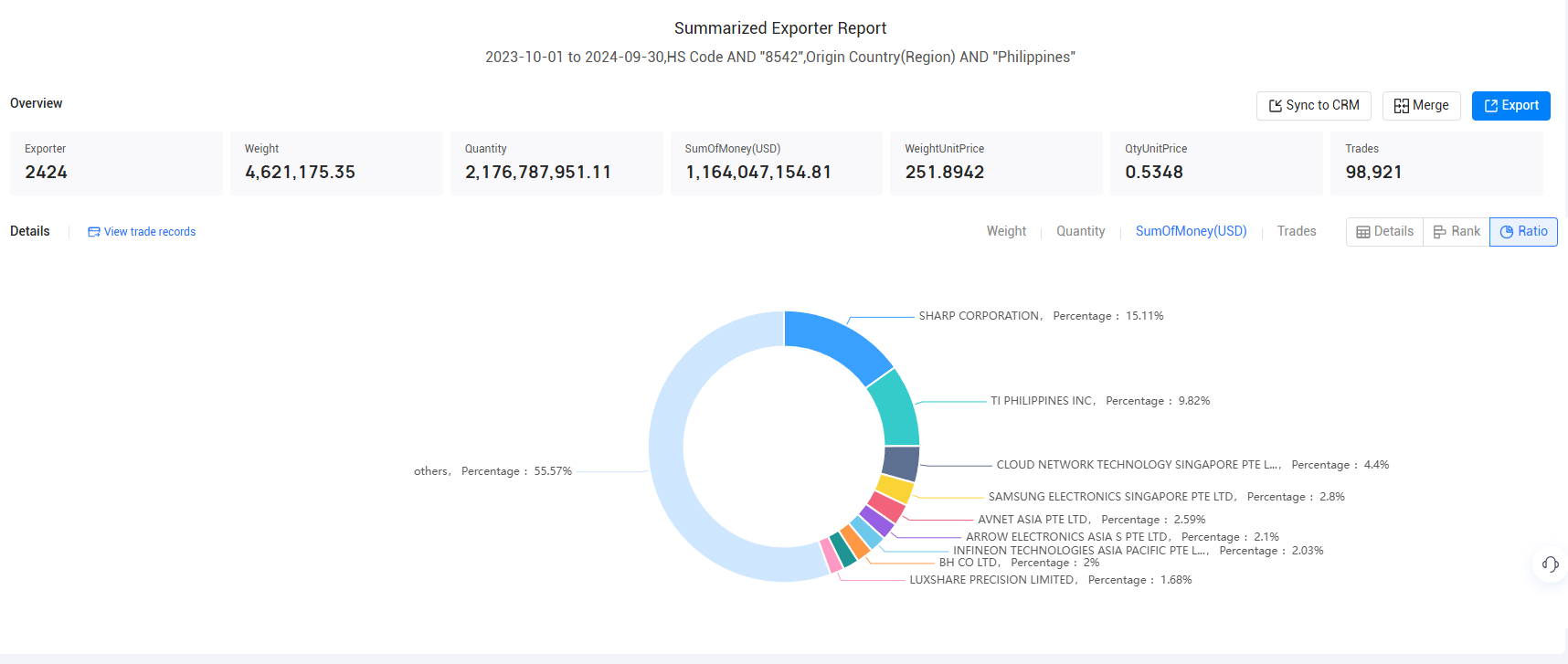Switch chart metric to Trades
The width and height of the screenshot is (1568, 664).
pyautogui.click(x=1297, y=231)
